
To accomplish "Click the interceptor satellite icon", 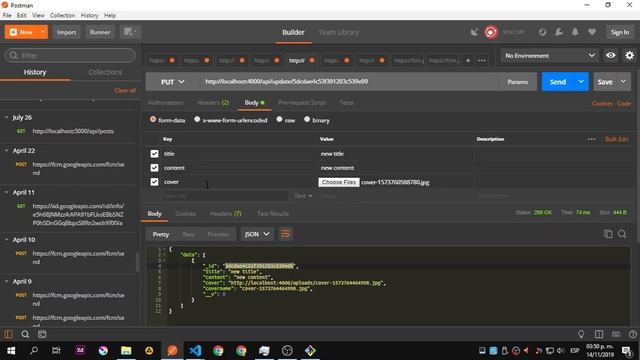I will [x=474, y=32].
